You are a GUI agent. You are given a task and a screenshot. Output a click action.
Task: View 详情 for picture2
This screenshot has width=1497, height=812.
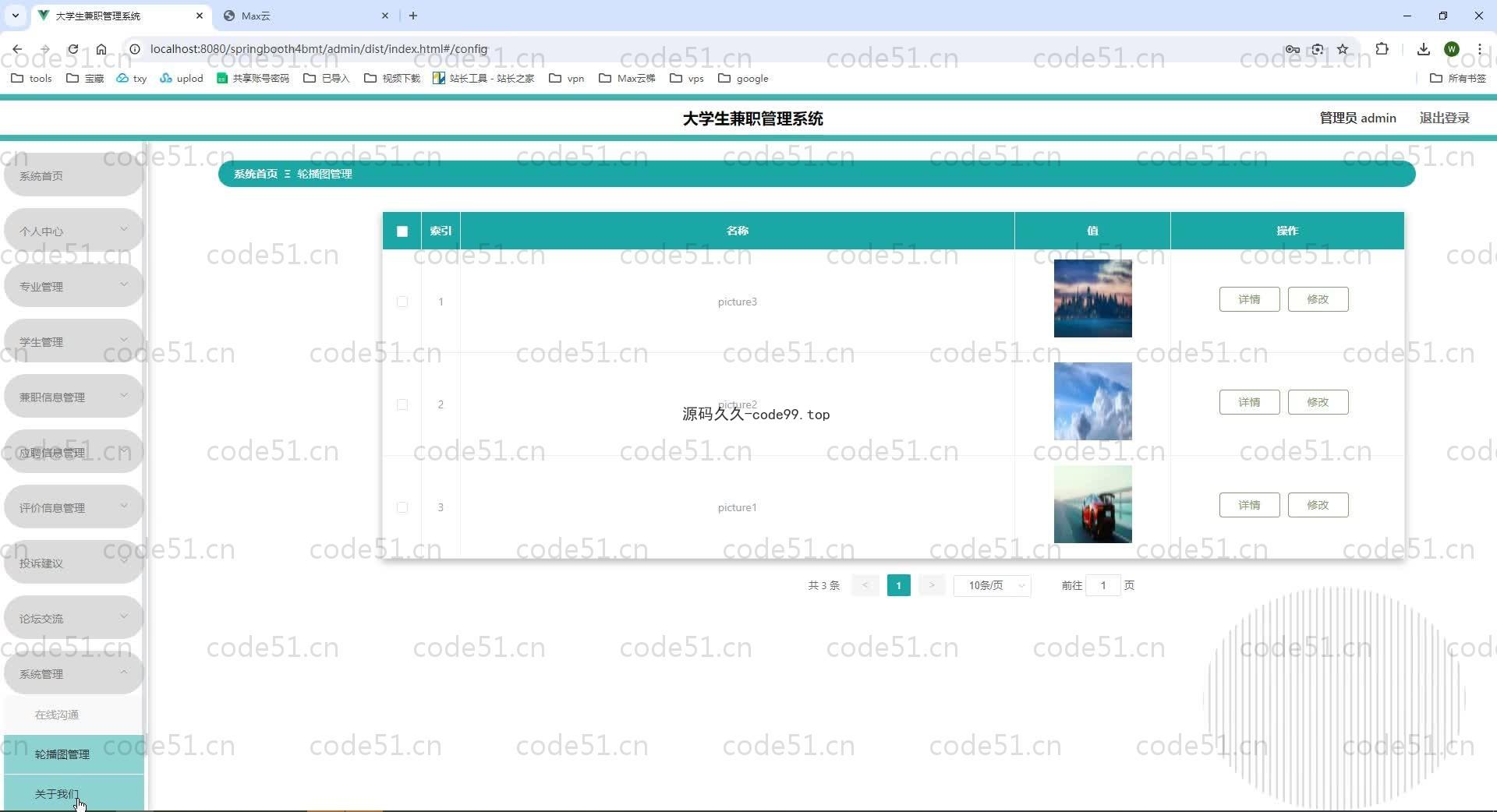(x=1249, y=402)
